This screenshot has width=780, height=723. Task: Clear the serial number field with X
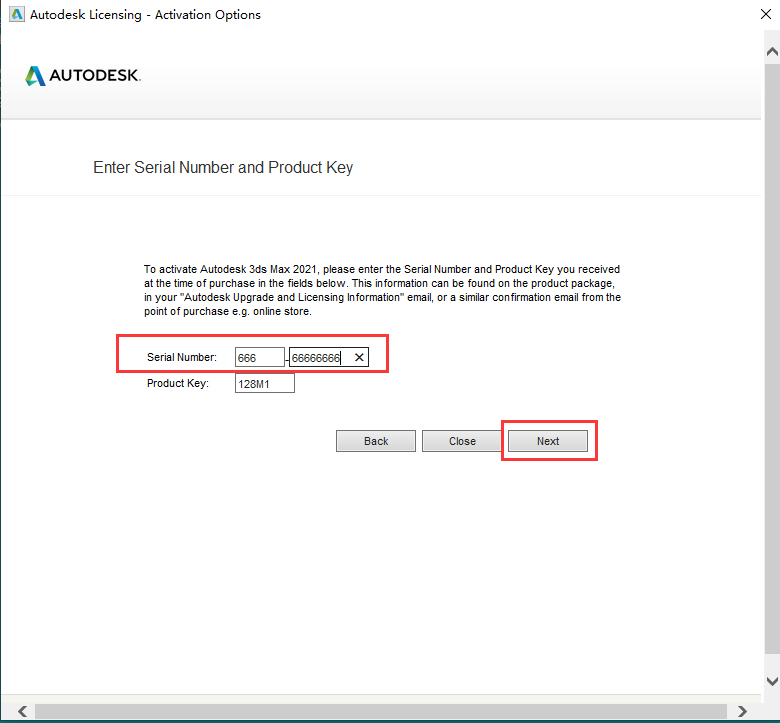(x=359, y=357)
